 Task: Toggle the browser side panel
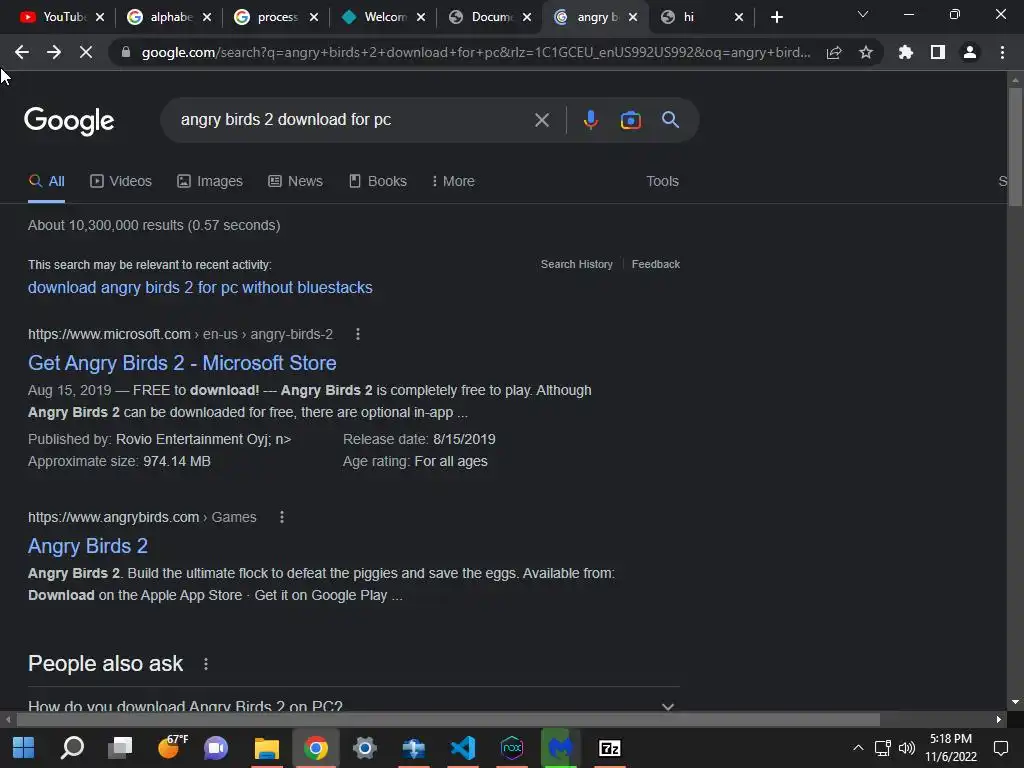pos(938,52)
